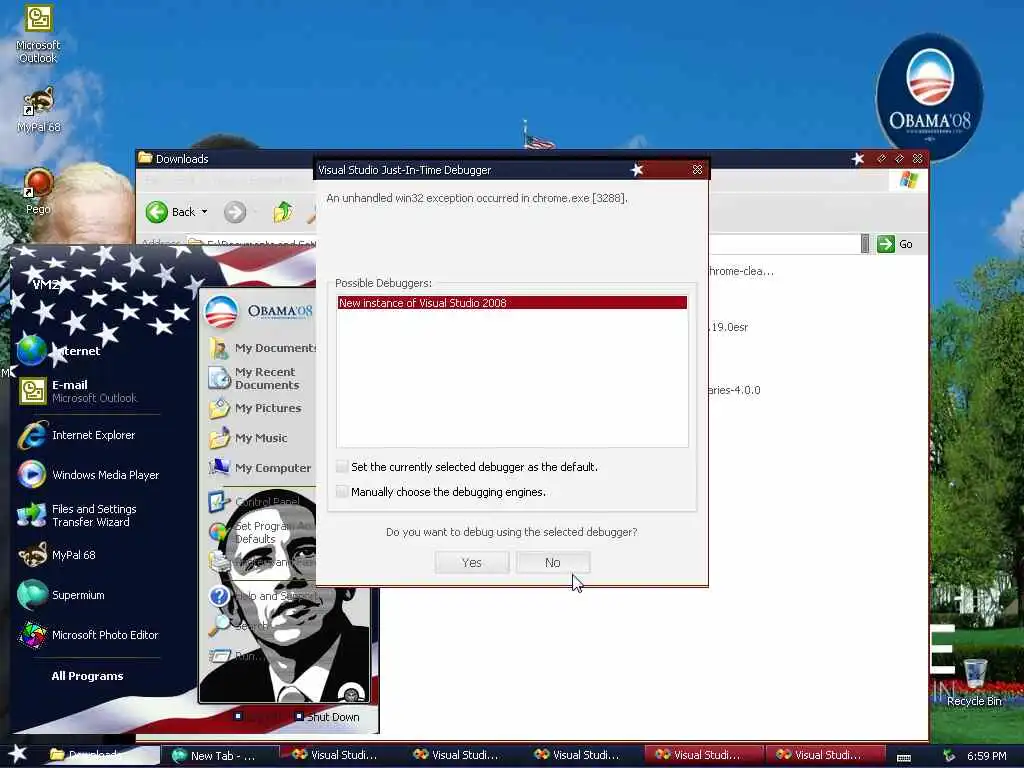Switch to last Visual Studi... taskbar button
1024x768 pixels.
click(x=823, y=754)
